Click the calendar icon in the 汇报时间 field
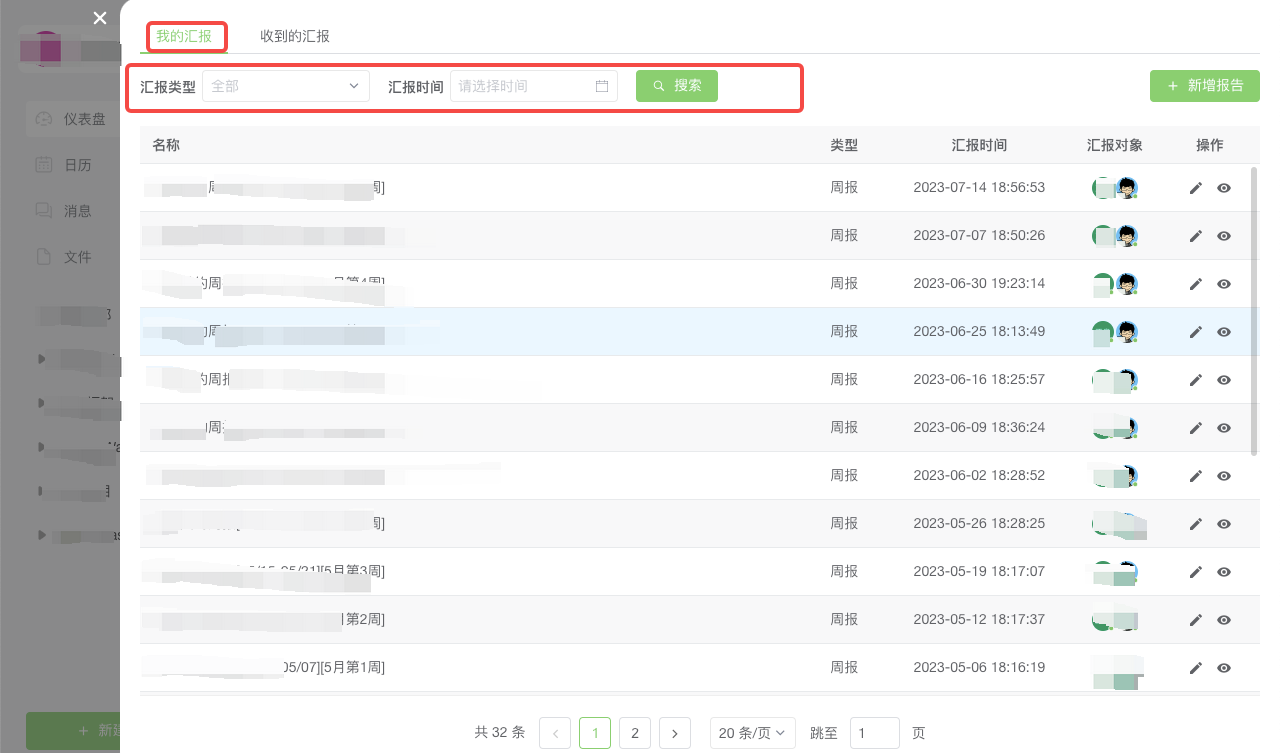 (602, 86)
